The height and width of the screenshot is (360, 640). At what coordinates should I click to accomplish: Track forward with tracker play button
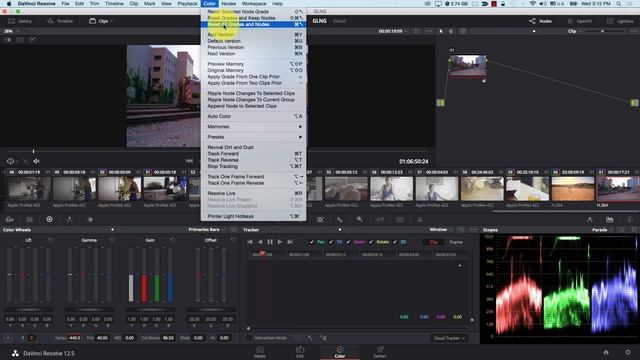pyautogui.click(x=280, y=242)
